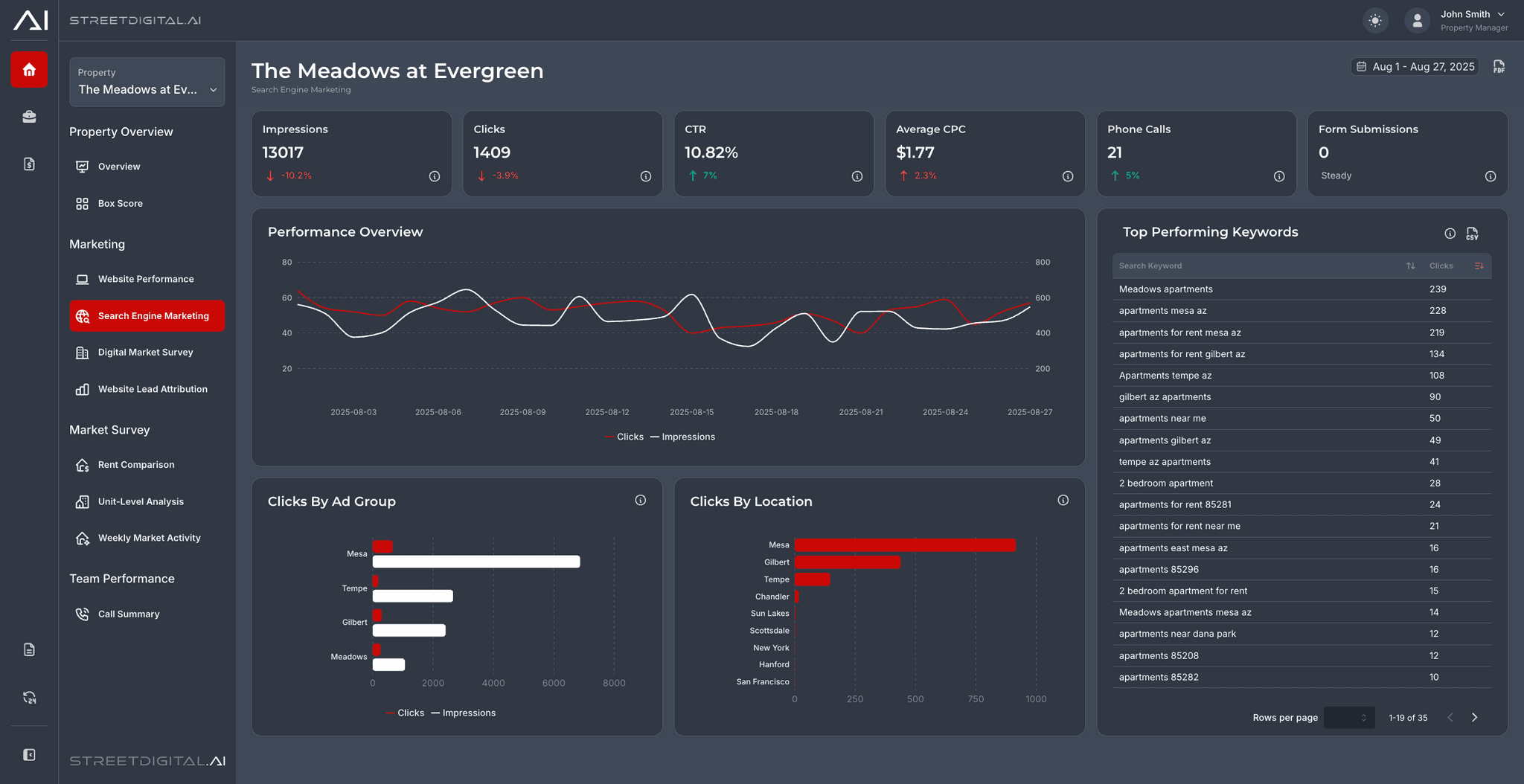Click the briefcase icon in left sidebar
1524x784 pixels.
[x=28, y=117]
